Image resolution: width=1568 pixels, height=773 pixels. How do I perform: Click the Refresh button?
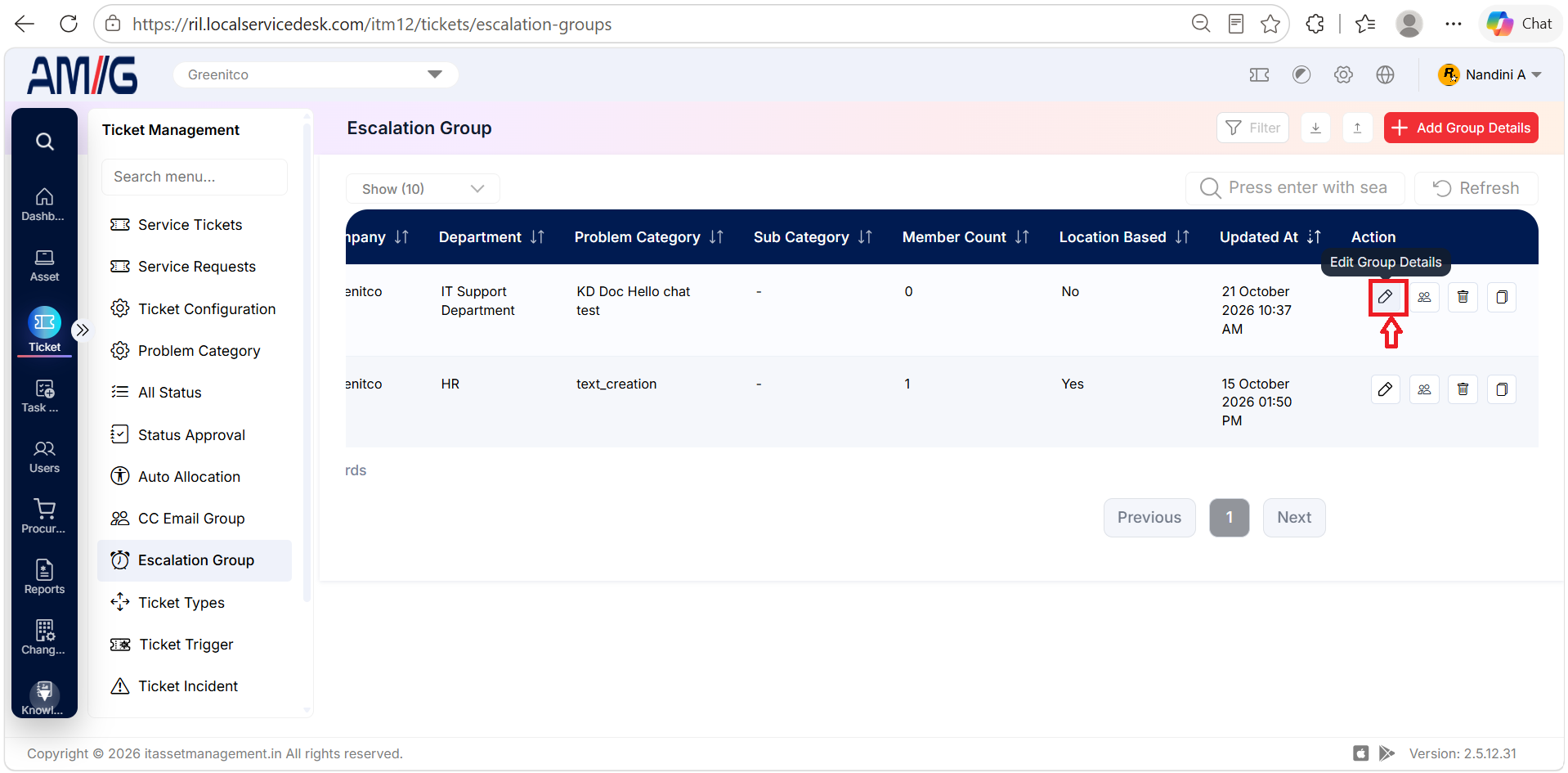[x=1476, y=188]
